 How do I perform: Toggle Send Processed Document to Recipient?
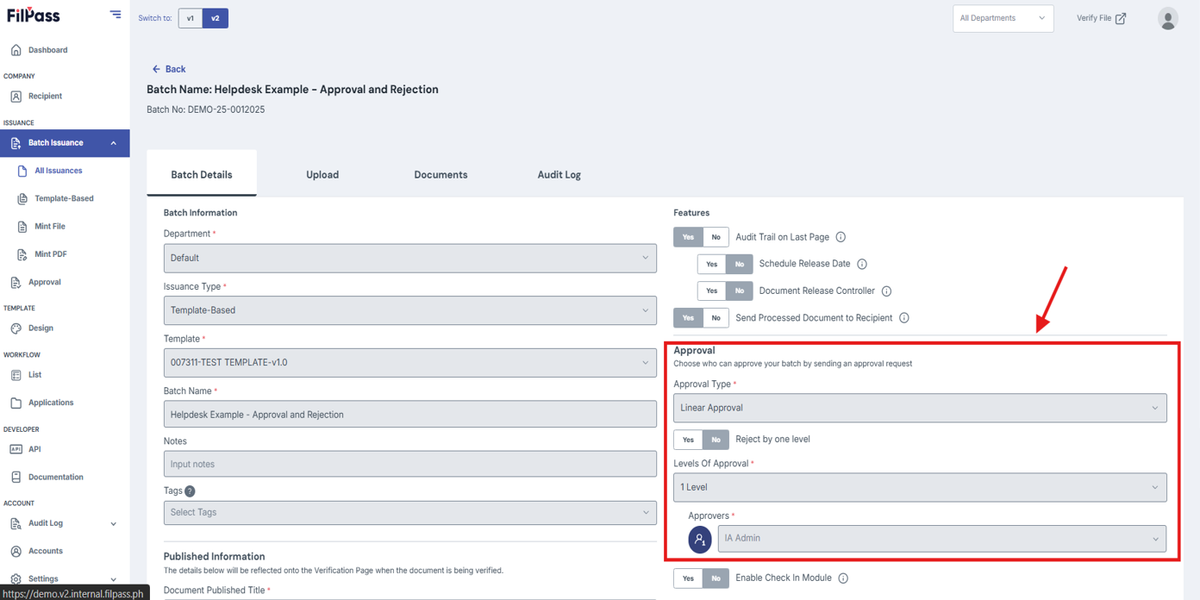coord(701,318)
